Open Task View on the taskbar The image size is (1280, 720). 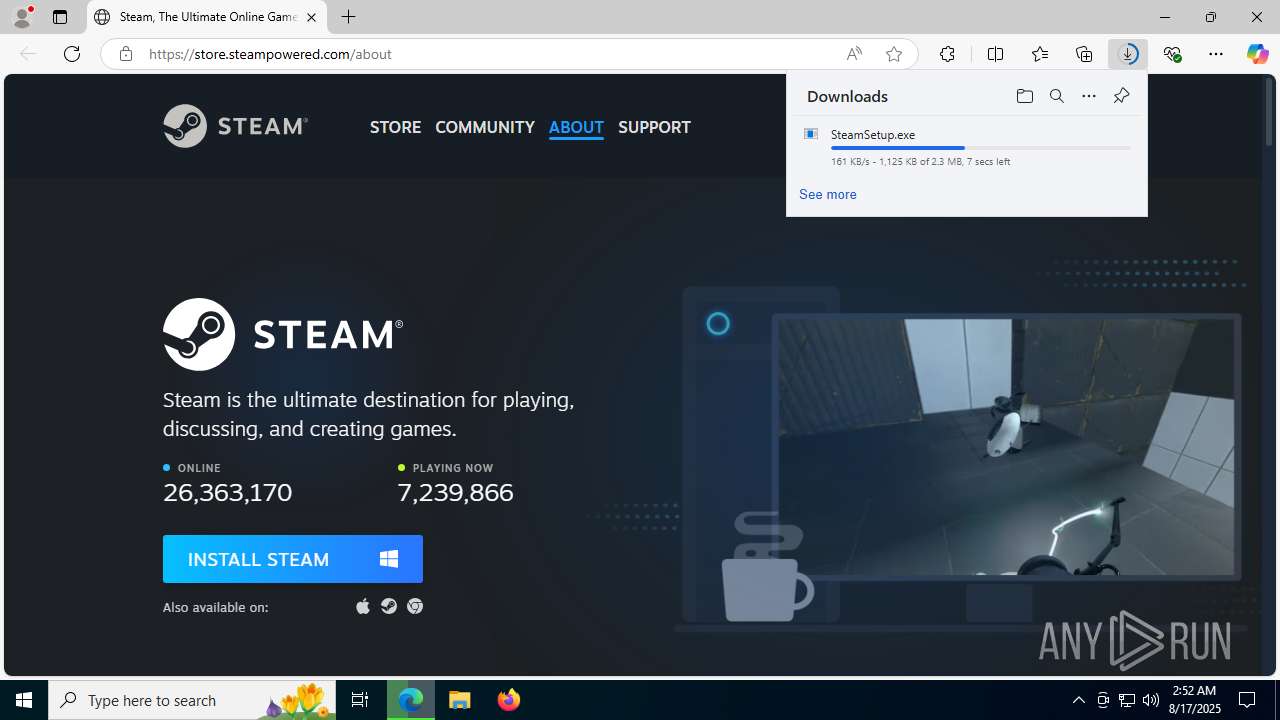pyautogui.click(x=360, y=700)
